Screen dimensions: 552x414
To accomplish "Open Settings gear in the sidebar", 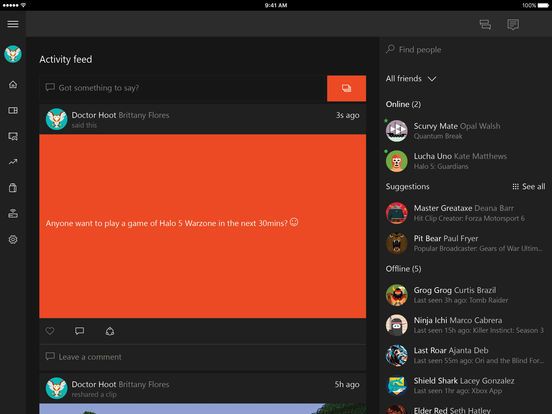I will (x=13, y=239).
